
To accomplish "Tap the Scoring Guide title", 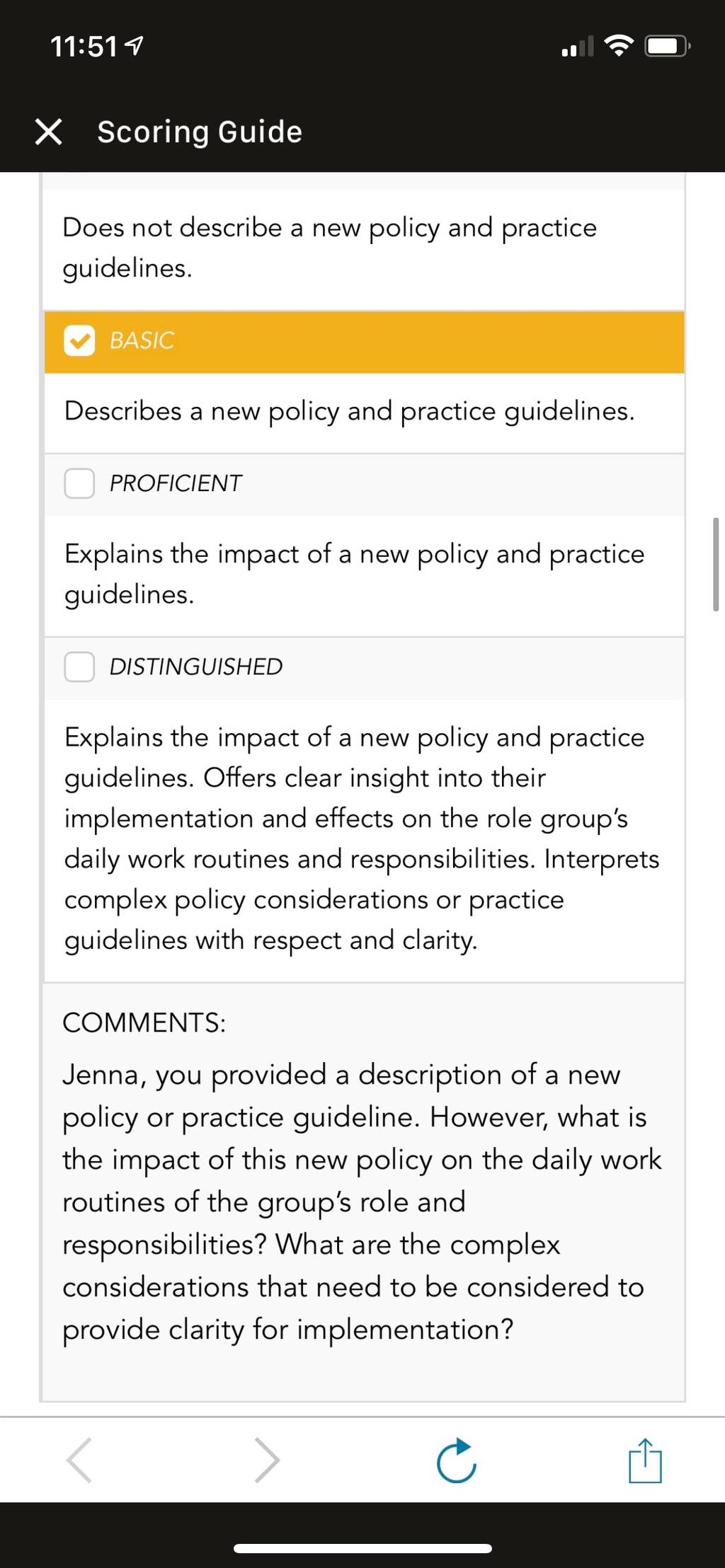I will point(200,132).
